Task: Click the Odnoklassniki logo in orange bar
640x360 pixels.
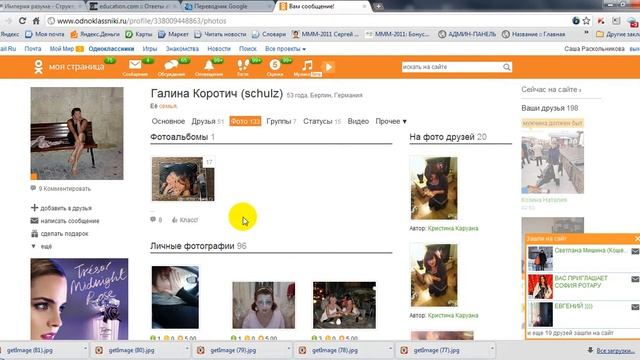Action: coord(38,67)
